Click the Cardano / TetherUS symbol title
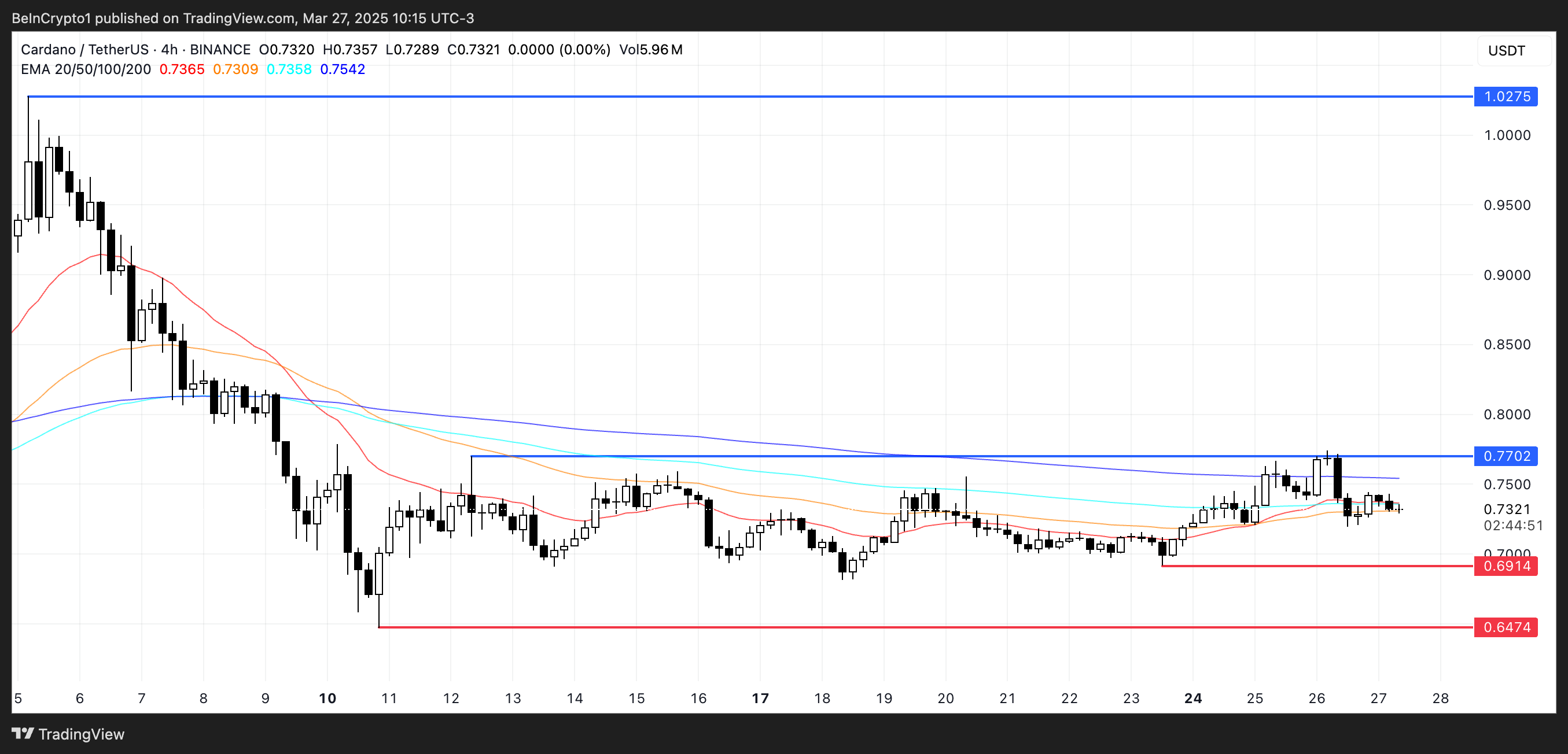The width and height of the screenshot is (1568, 754). (x=84, y=49)
